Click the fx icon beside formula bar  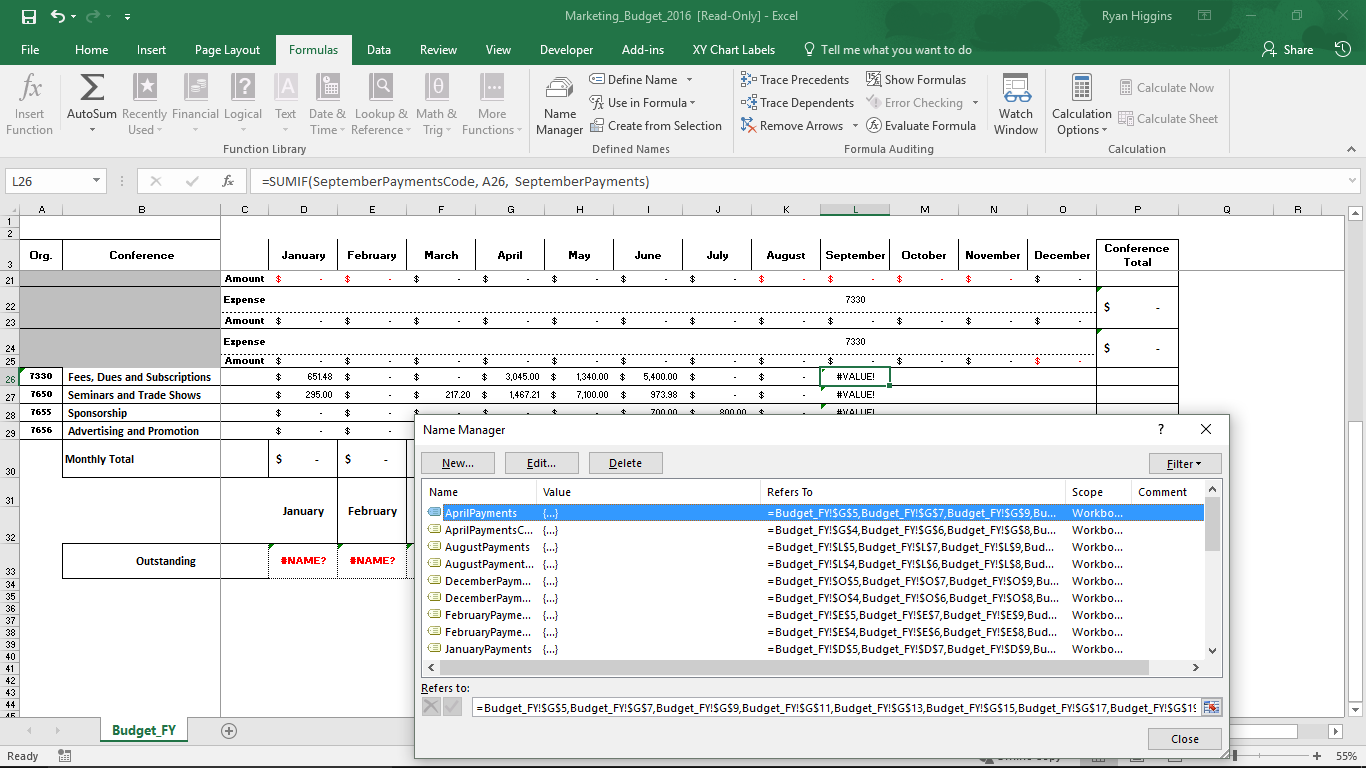click(228, 181)
